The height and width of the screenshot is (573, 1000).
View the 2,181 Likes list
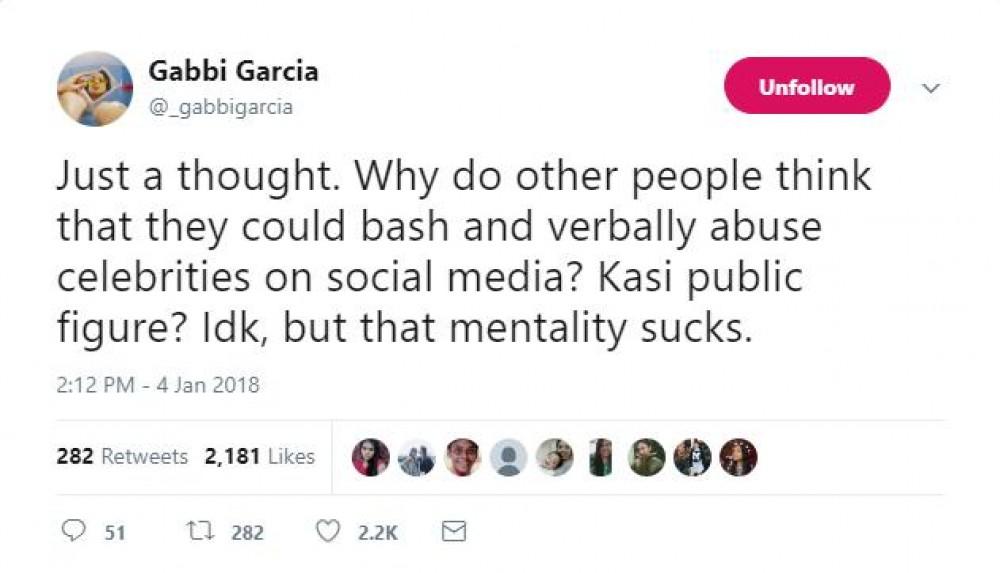[260, 457]
